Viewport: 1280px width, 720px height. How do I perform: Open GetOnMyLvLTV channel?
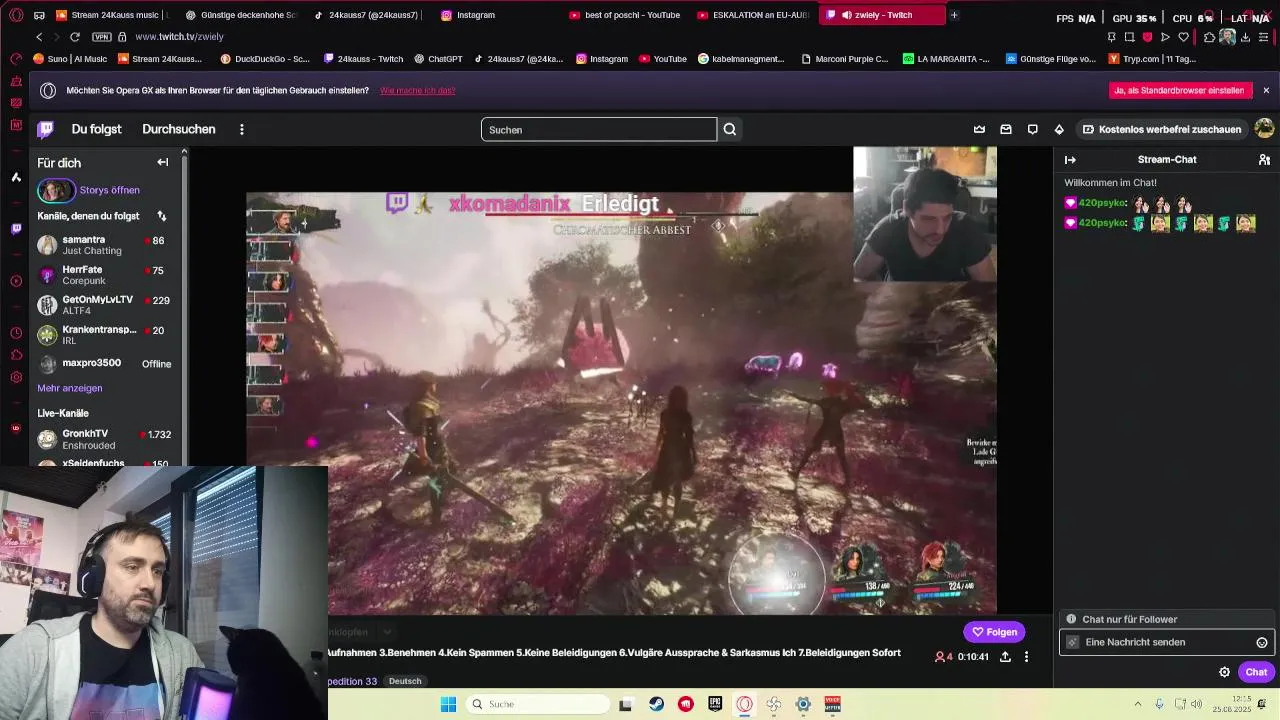[104, 305]
